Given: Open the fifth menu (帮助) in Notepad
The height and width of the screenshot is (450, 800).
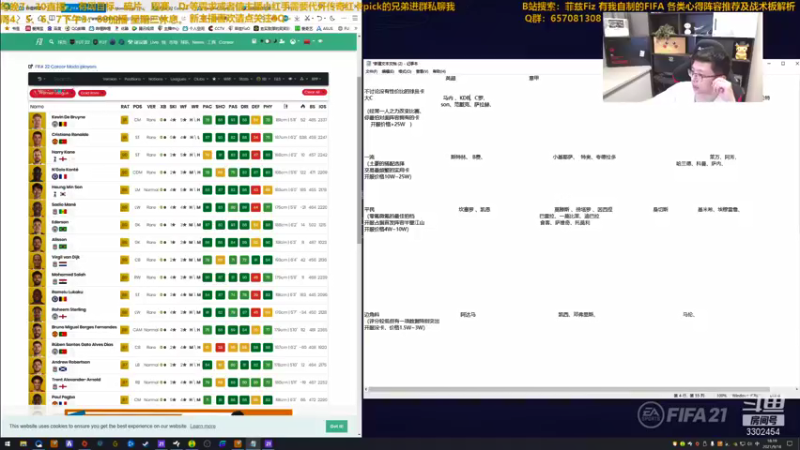Looking at the screenshot, I should pyautogui.click(x=439, y=71).
